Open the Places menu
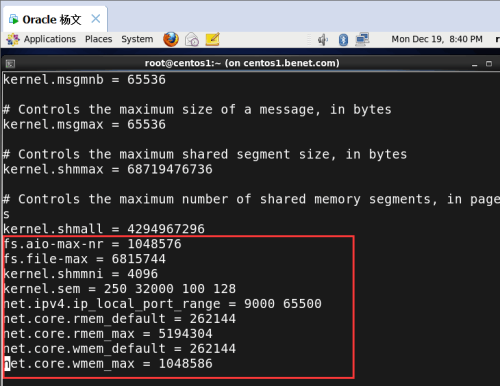 pos(98,39)
